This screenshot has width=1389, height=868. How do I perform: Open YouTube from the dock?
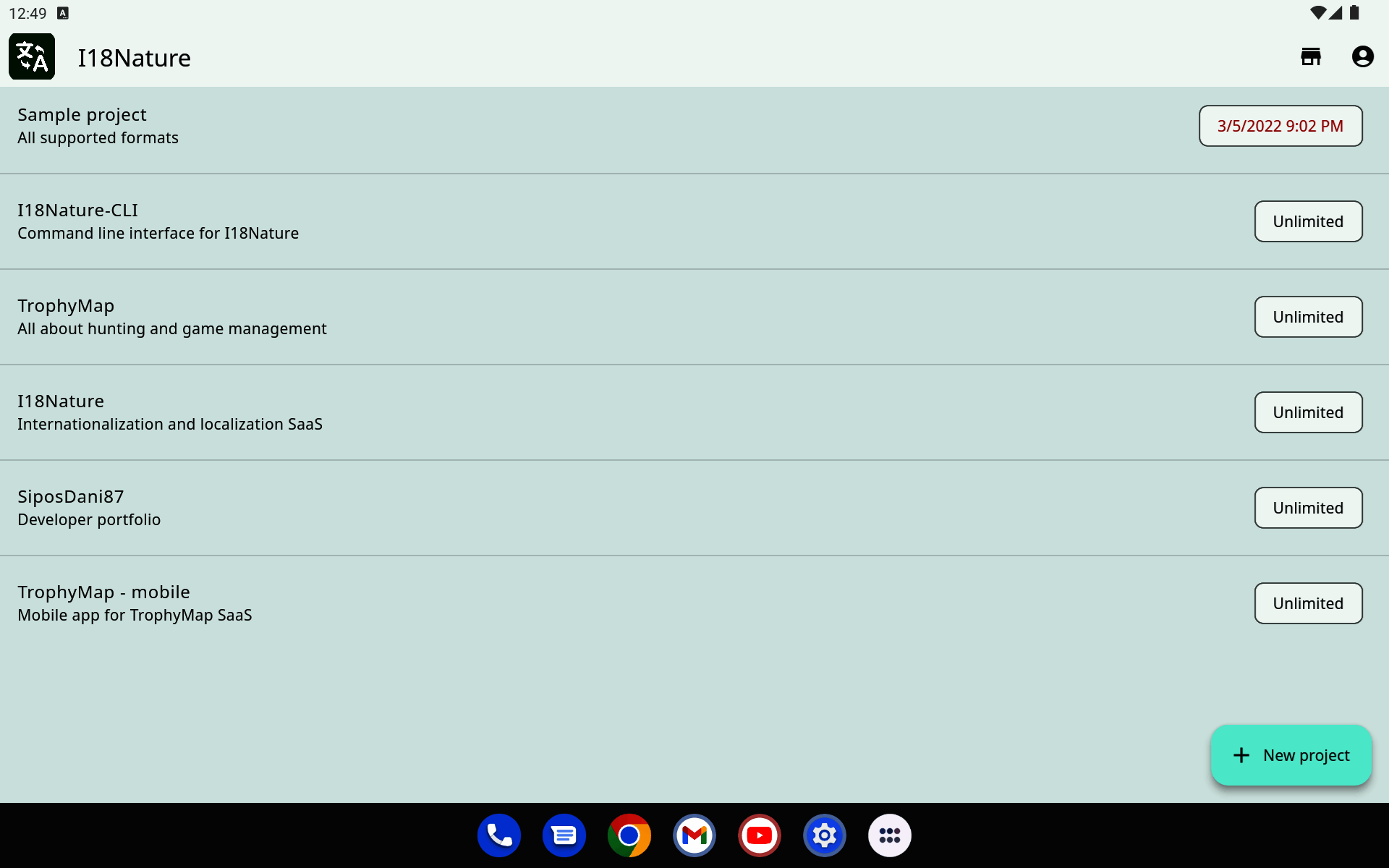(x=760, y=835)
